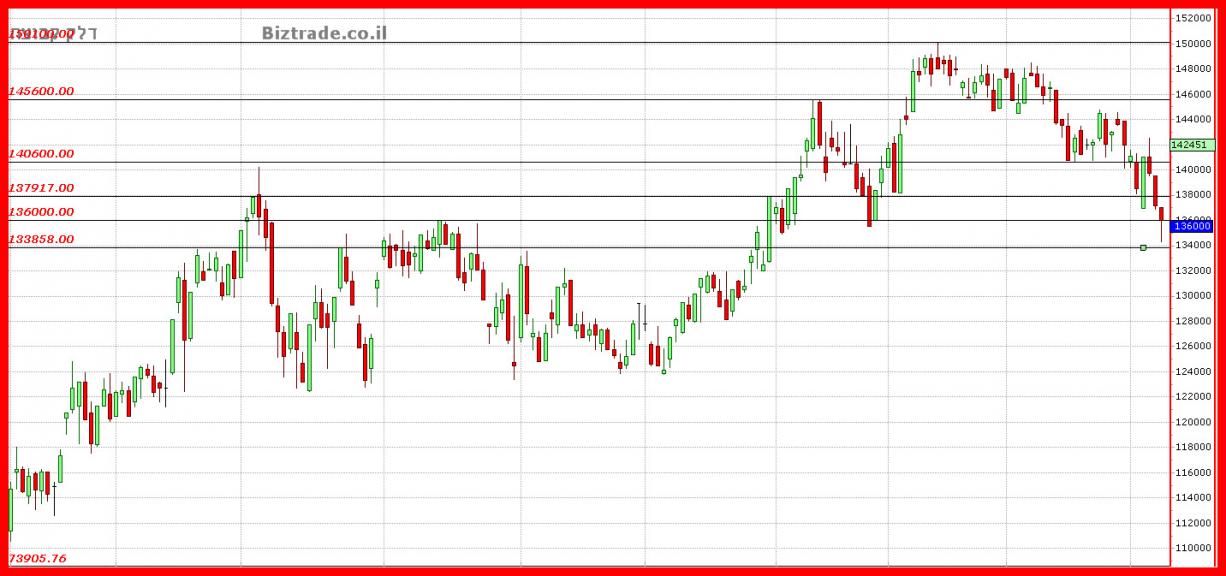Select the 145600.00 level label
Image resolution: width=1226 pixels, height=576 pixels.
(x=42, y=91)
